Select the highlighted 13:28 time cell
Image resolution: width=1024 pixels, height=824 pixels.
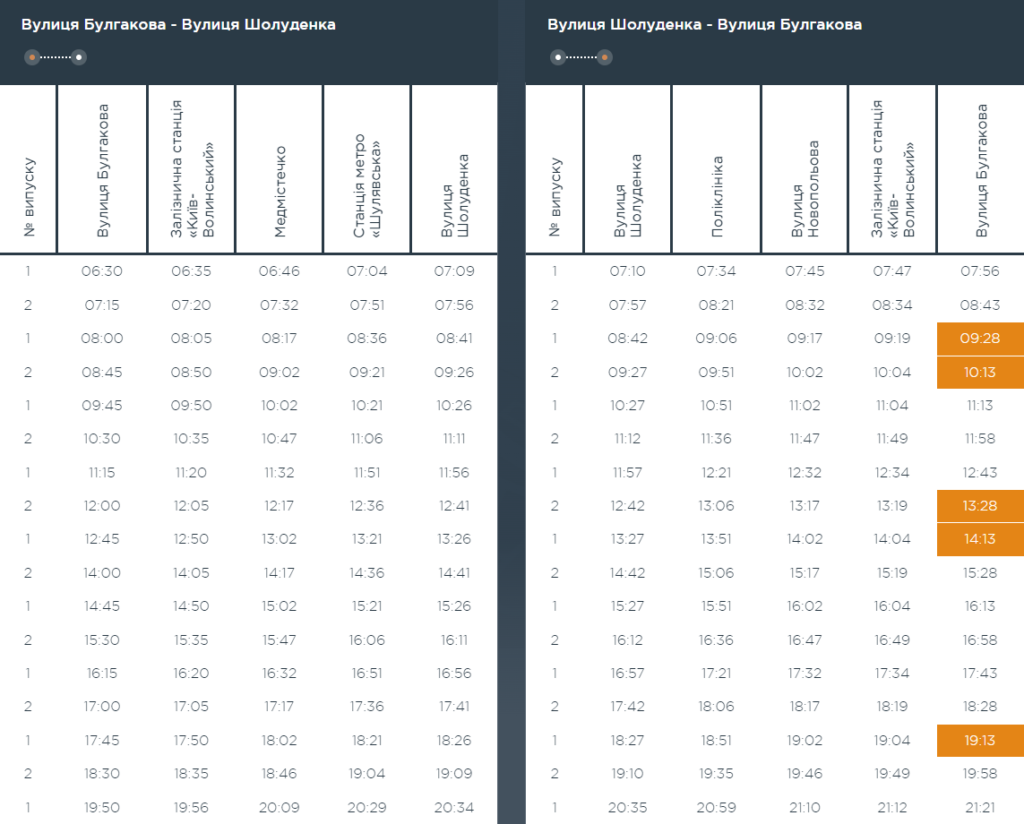tap(979, 506)
